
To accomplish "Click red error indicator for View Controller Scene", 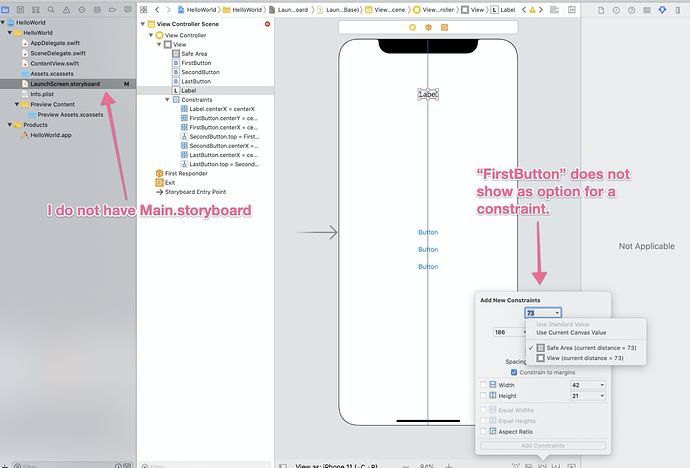I will coord(267,24).
